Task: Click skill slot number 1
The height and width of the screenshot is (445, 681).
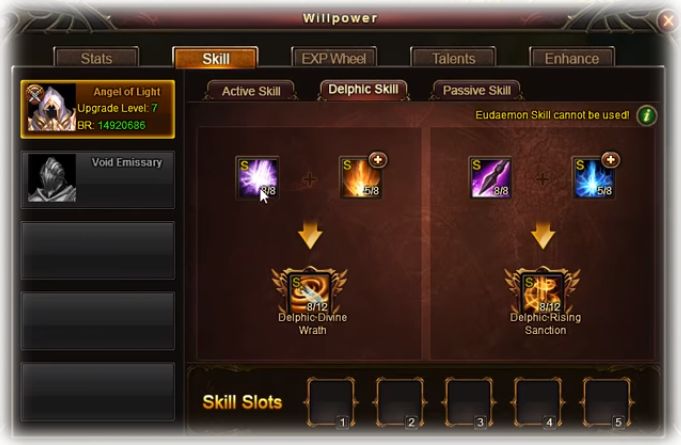Action: point(331,402)
